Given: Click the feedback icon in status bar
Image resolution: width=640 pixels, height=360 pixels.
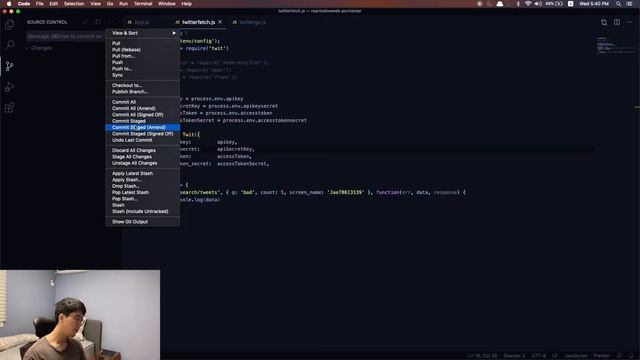Looking at the screenshot, I should point(620,356).
